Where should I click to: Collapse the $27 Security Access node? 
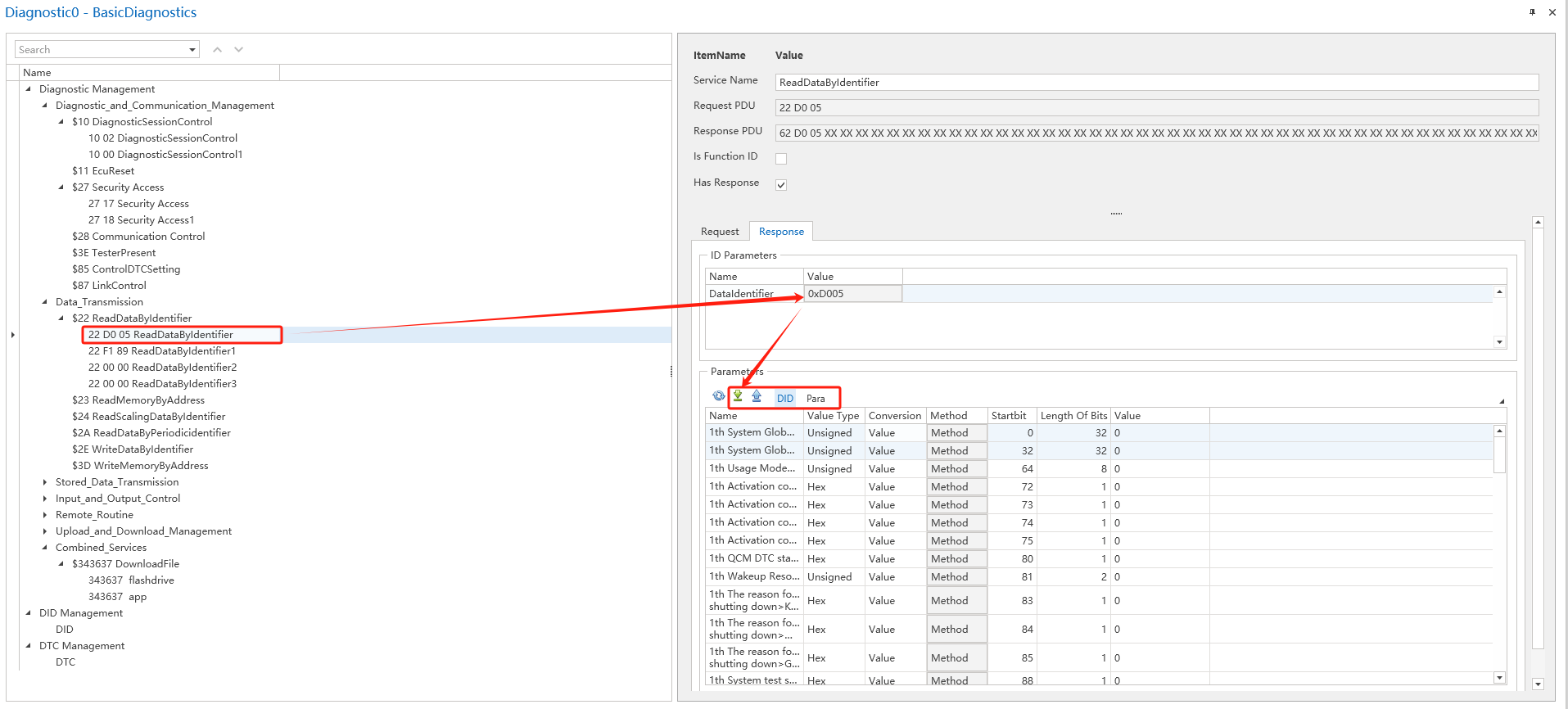click(61, 187)
